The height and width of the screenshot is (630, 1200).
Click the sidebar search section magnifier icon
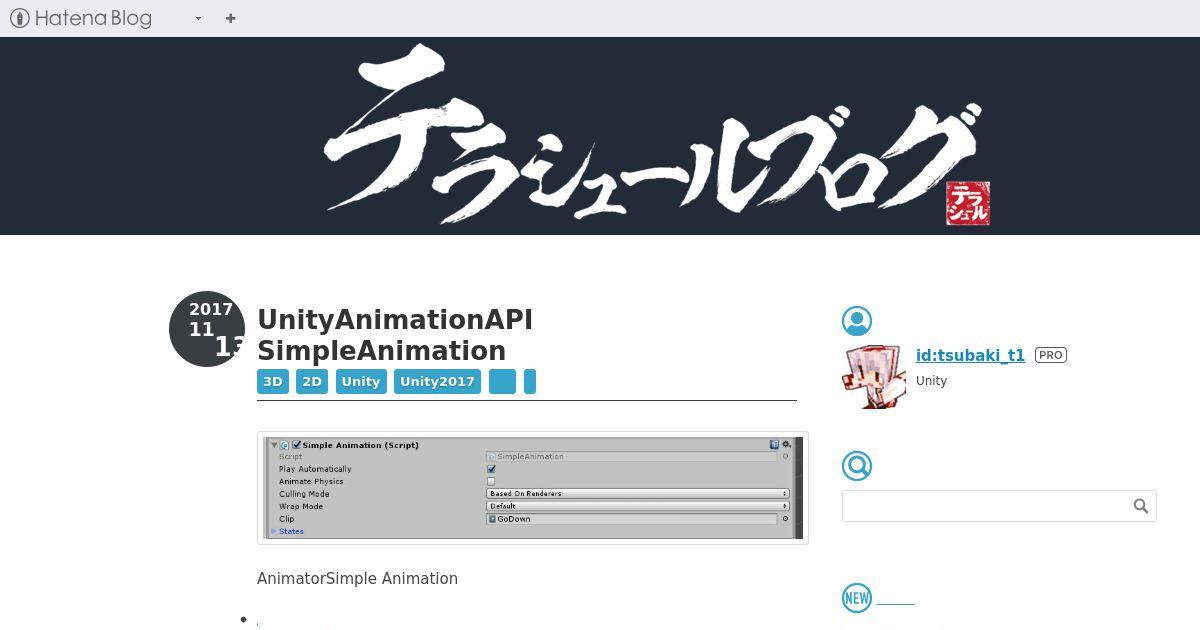[857, 466]
